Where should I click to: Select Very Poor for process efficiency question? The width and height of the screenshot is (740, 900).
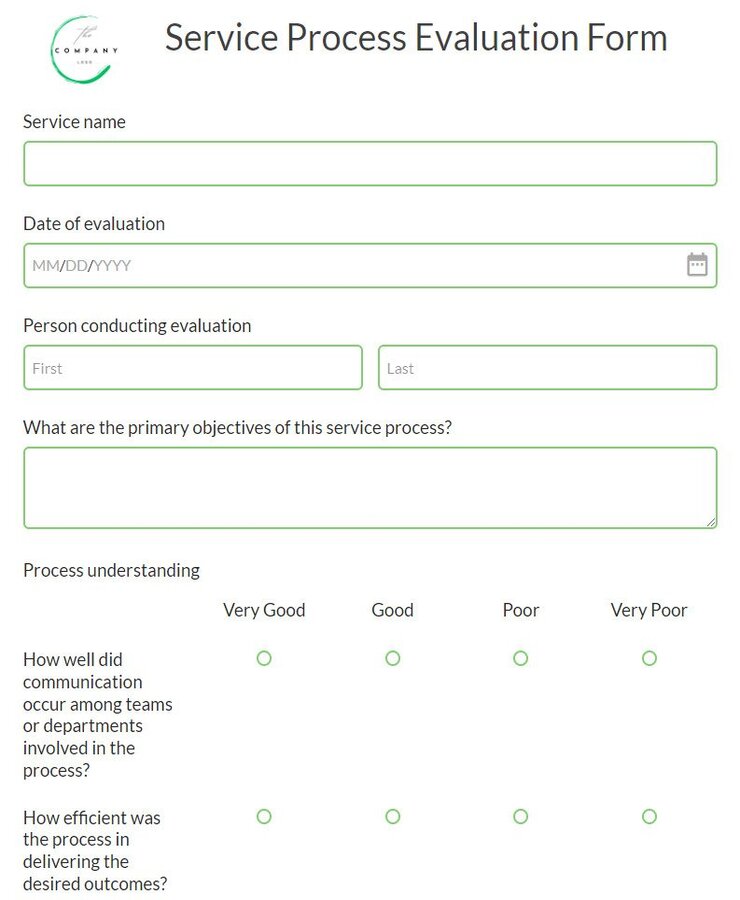pos(649,816)
